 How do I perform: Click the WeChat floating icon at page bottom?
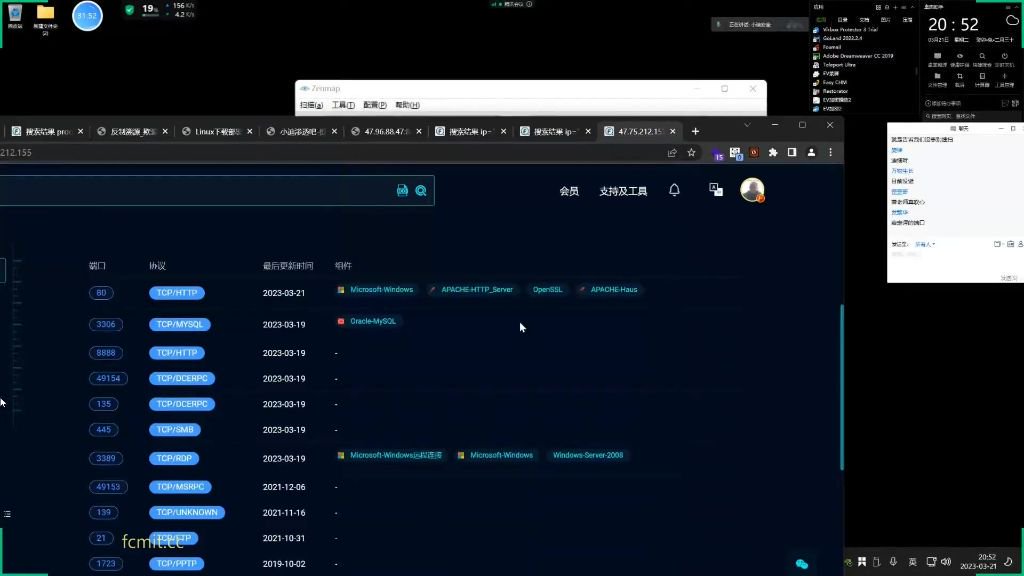[x=802, y=564]
